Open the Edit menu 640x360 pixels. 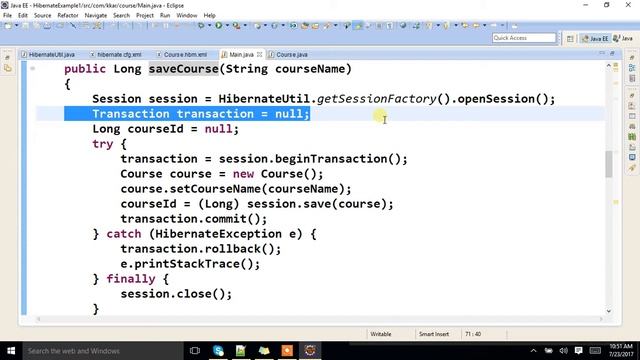23,16
